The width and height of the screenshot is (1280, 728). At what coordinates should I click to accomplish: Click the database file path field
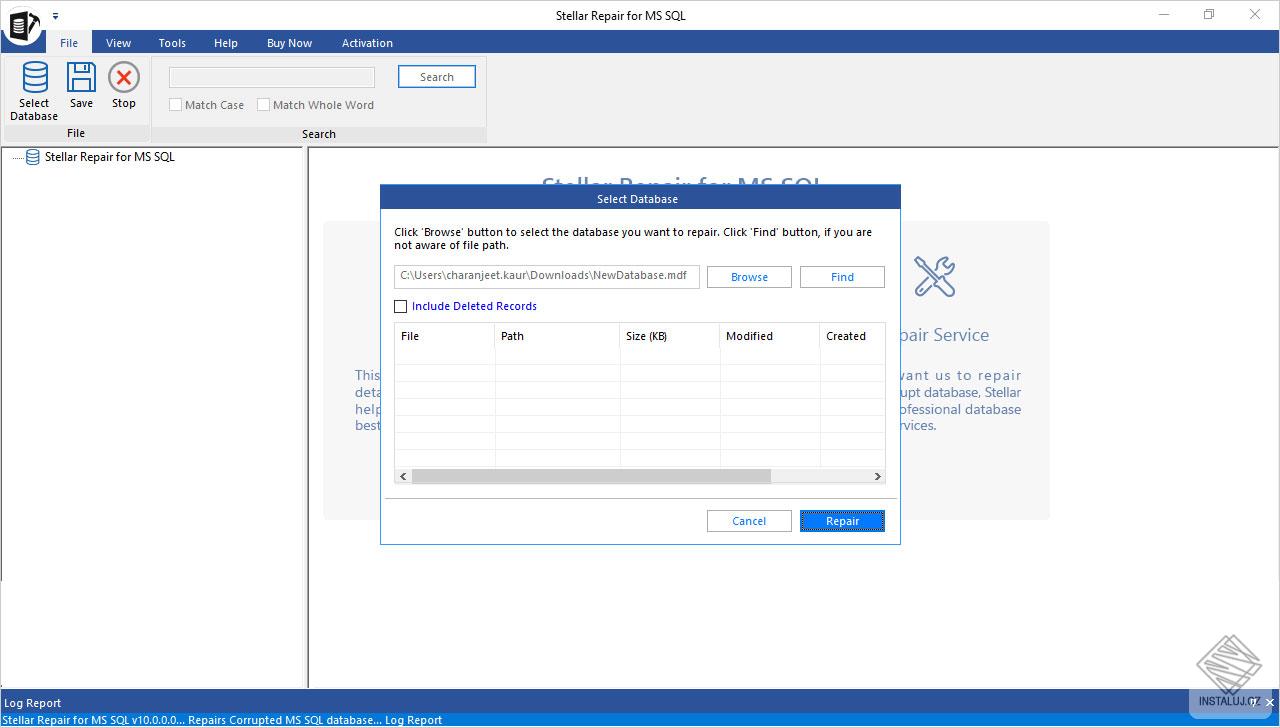[x=547, y=276]
